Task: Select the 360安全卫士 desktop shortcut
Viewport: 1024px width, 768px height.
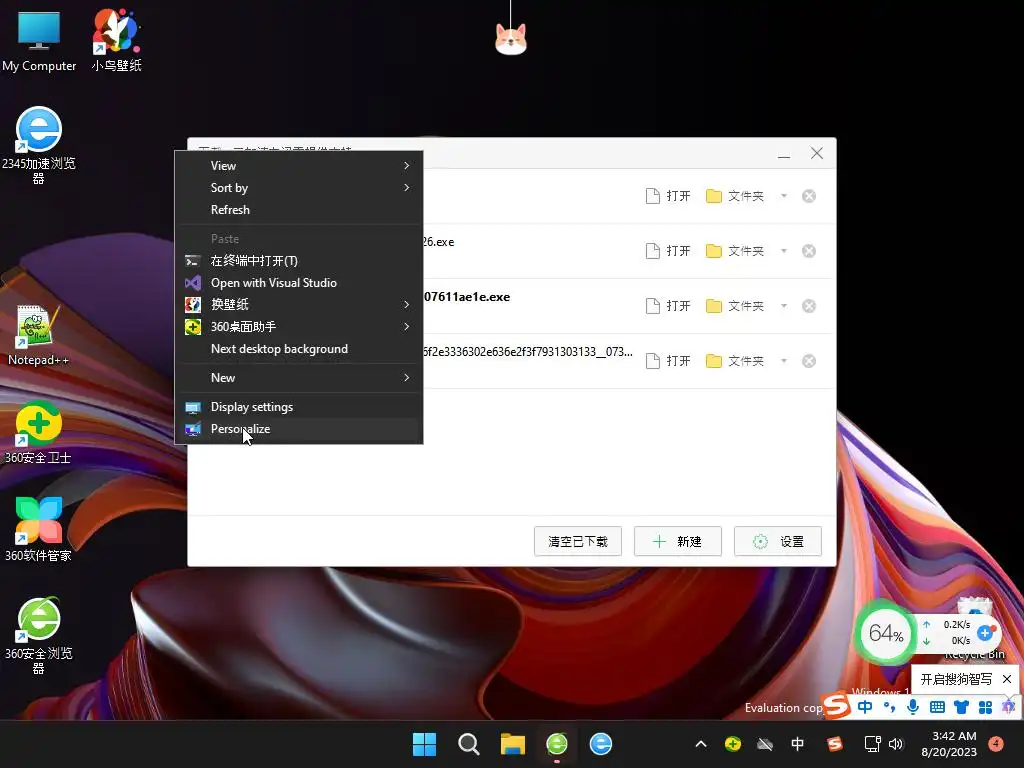Action: pos(38,432)
